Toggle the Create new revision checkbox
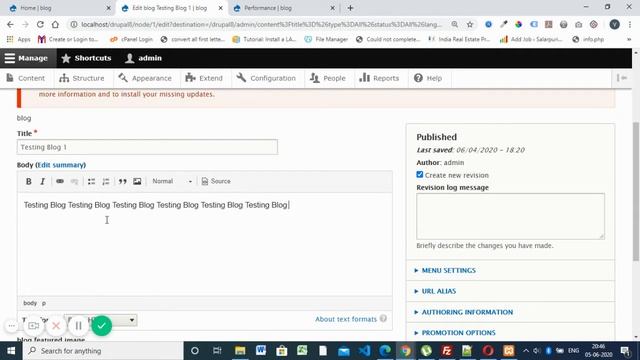640x360 pixels. tap(420, 175)
